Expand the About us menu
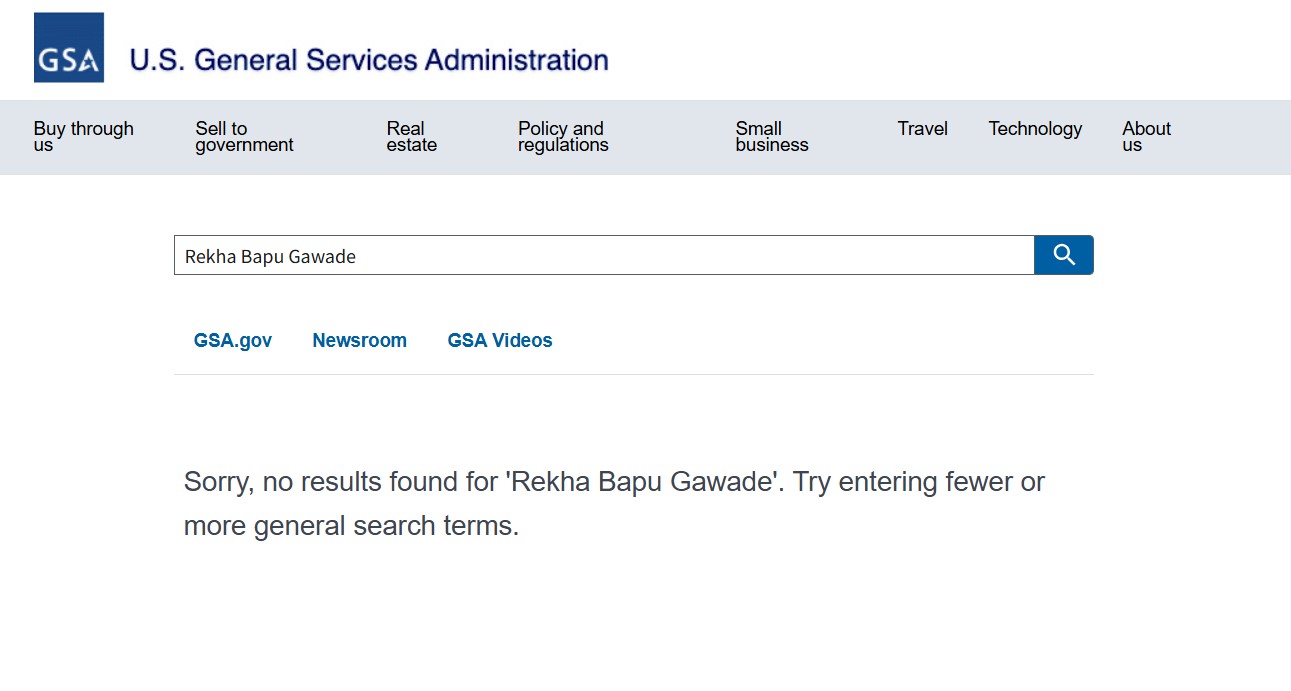The width and height of the screenshot is (1291, 691). 1146,137
